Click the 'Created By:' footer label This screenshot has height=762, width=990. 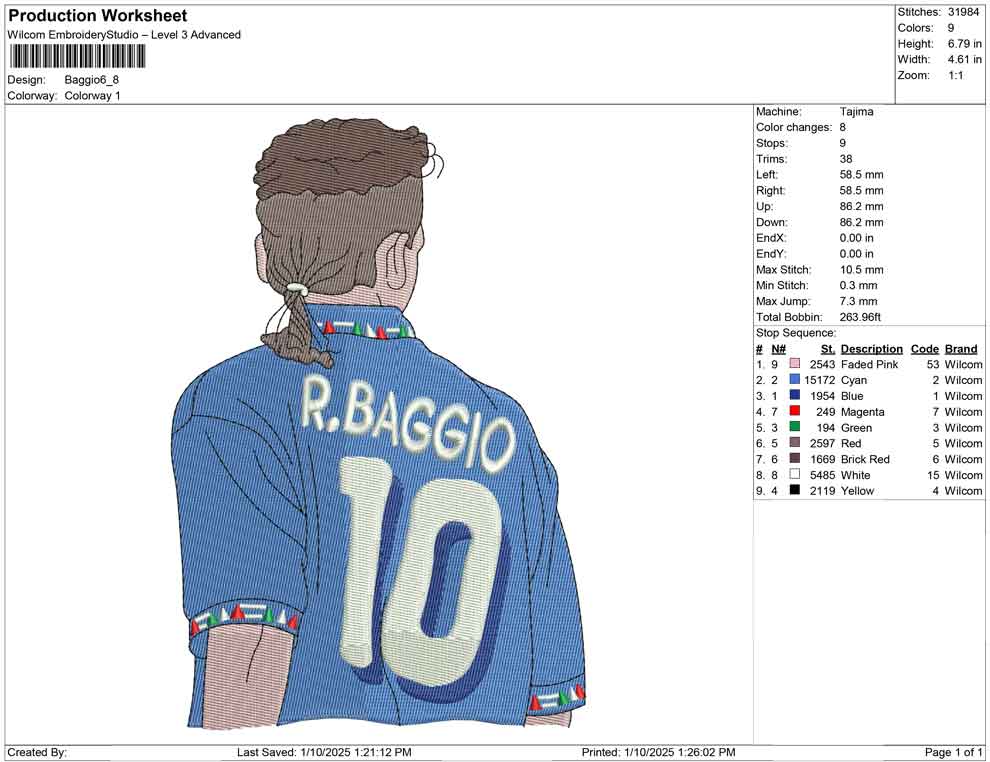click(x=37, y=752)
